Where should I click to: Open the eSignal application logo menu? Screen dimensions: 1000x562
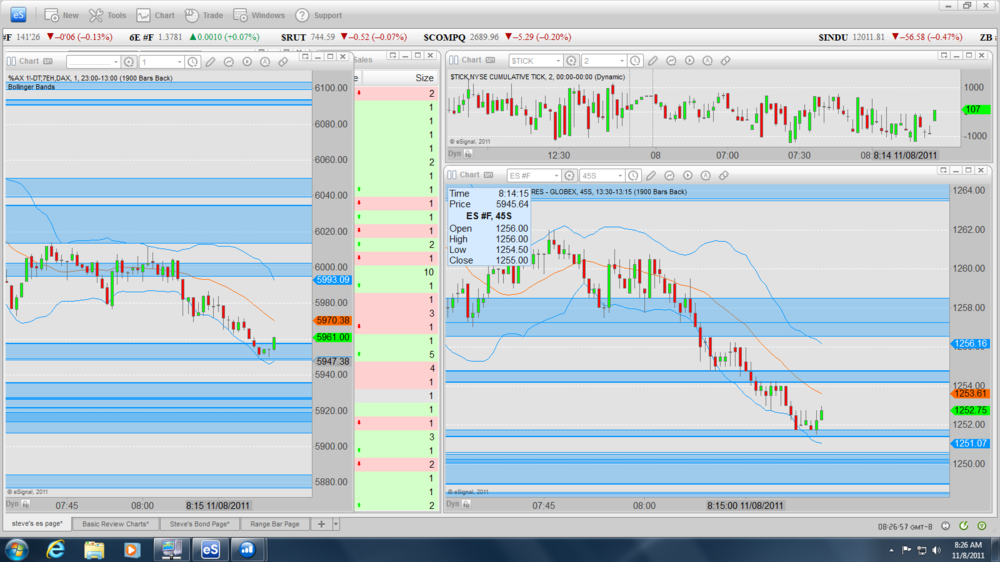[18, 15]
